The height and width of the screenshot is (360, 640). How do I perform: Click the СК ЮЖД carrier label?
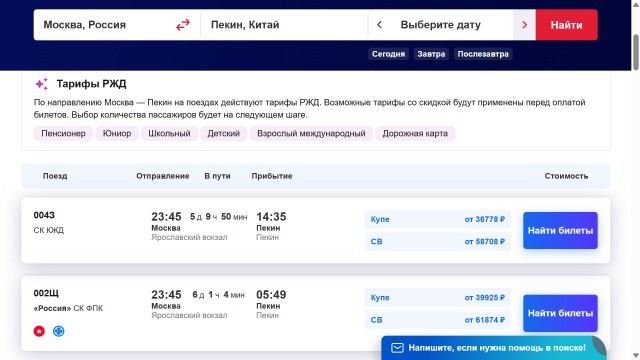click(x=49, y=230)
